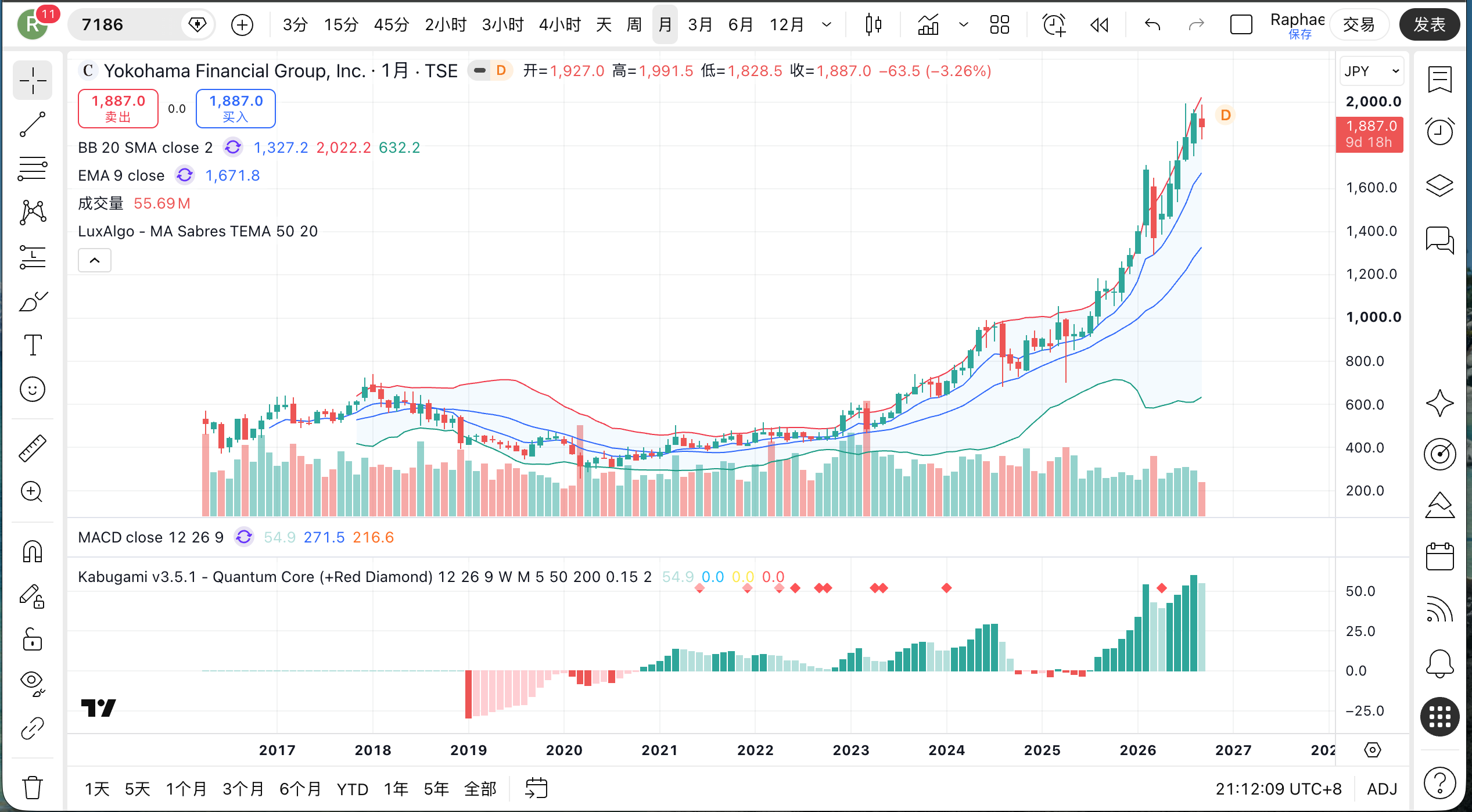Set date range to YTD

(353, 789)
